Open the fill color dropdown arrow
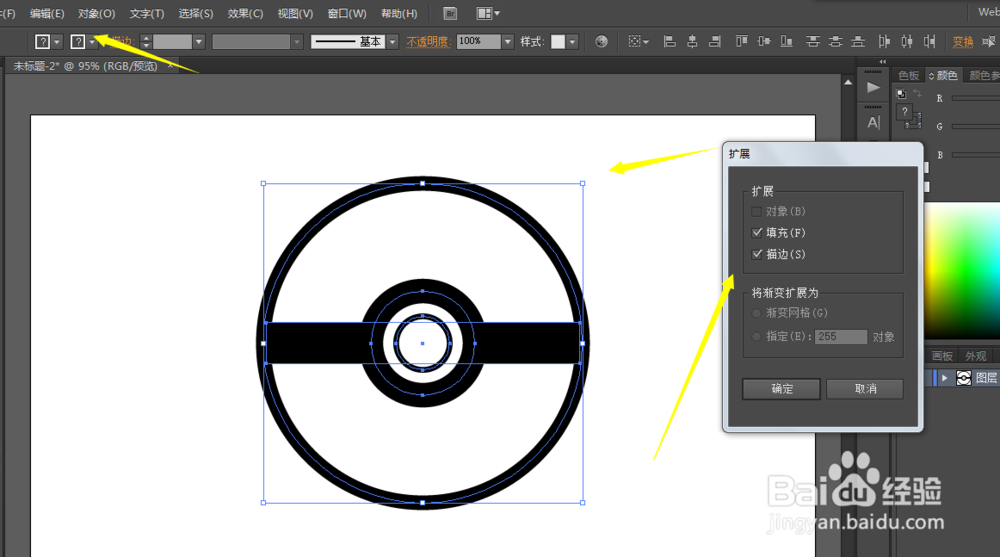 click(x=57, y=42)
